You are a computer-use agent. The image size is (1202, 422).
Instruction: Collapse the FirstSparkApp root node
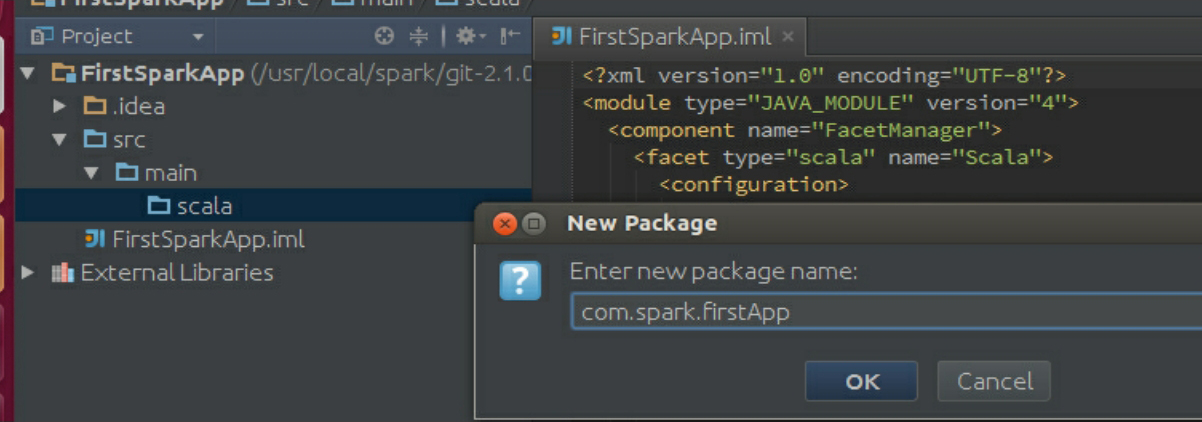pyautogui.click(x=28, y=73)
